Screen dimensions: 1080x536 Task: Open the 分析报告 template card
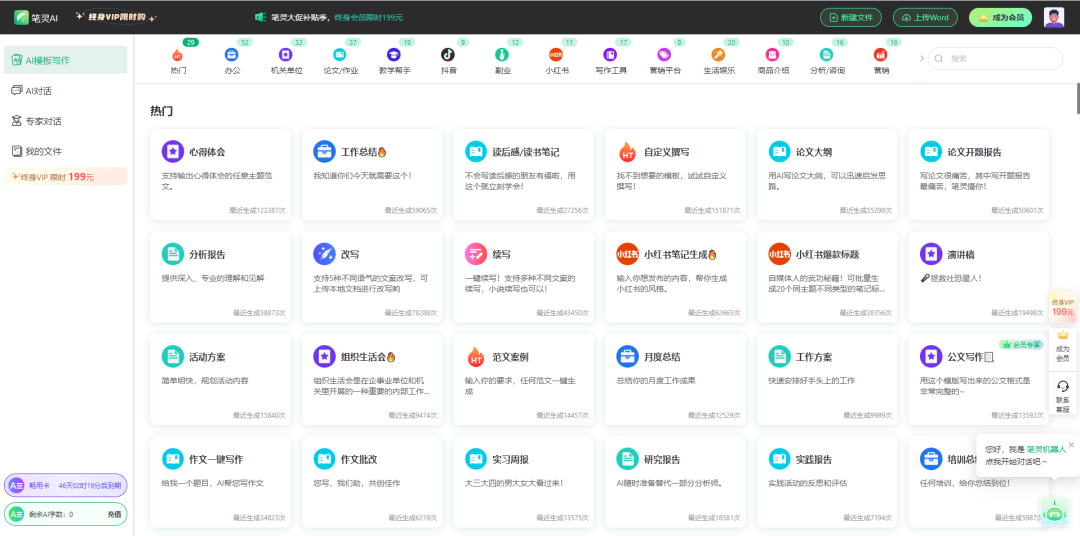coord(220,277)
